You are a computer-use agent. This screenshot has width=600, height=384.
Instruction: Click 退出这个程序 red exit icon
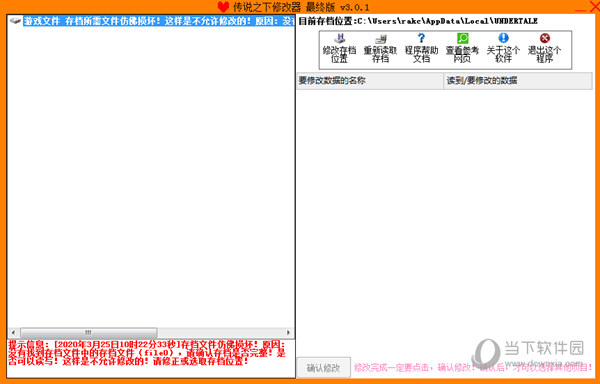tap(545, 48)
